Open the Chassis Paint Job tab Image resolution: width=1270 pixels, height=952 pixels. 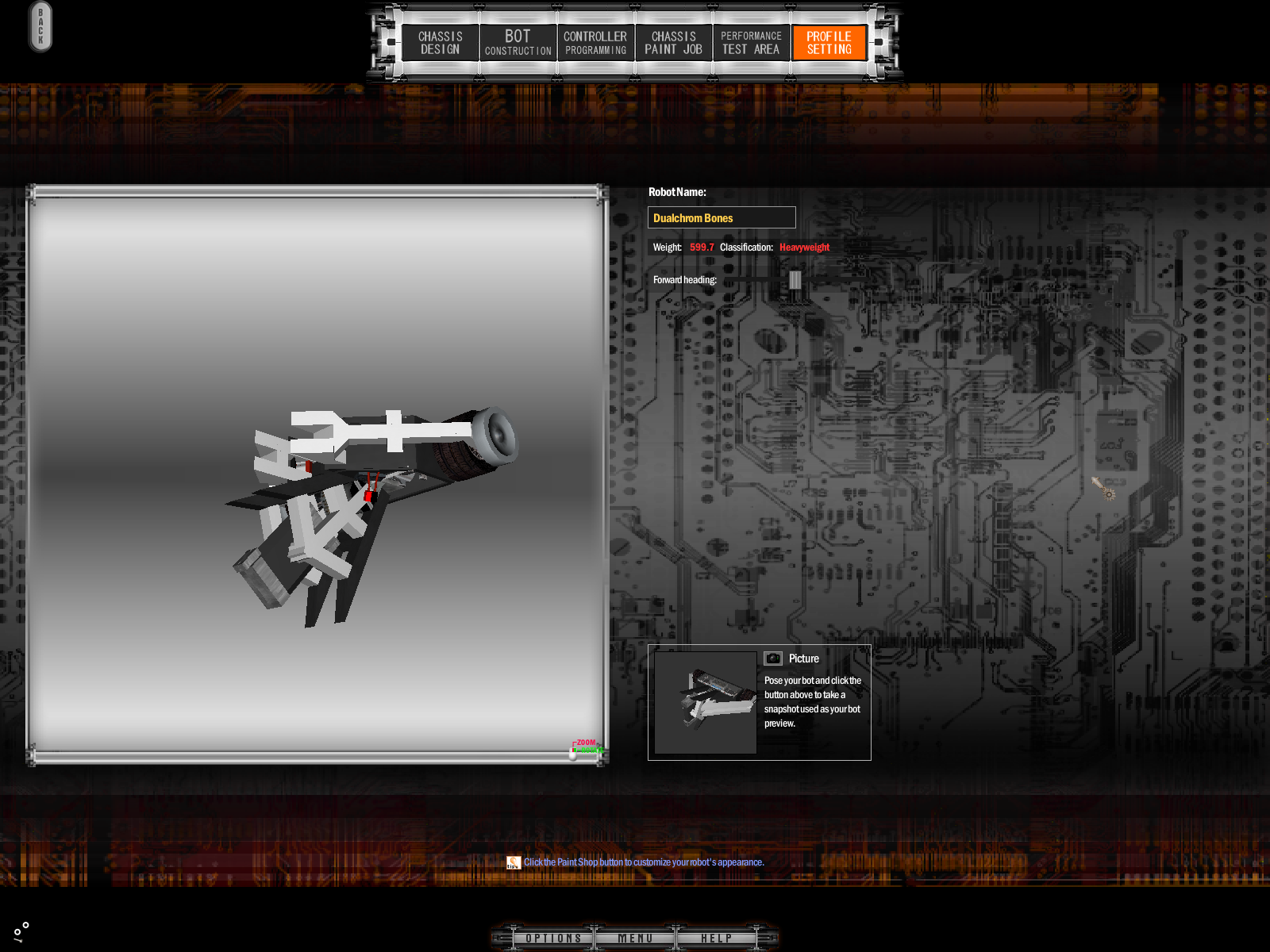[x=673, y=43]
